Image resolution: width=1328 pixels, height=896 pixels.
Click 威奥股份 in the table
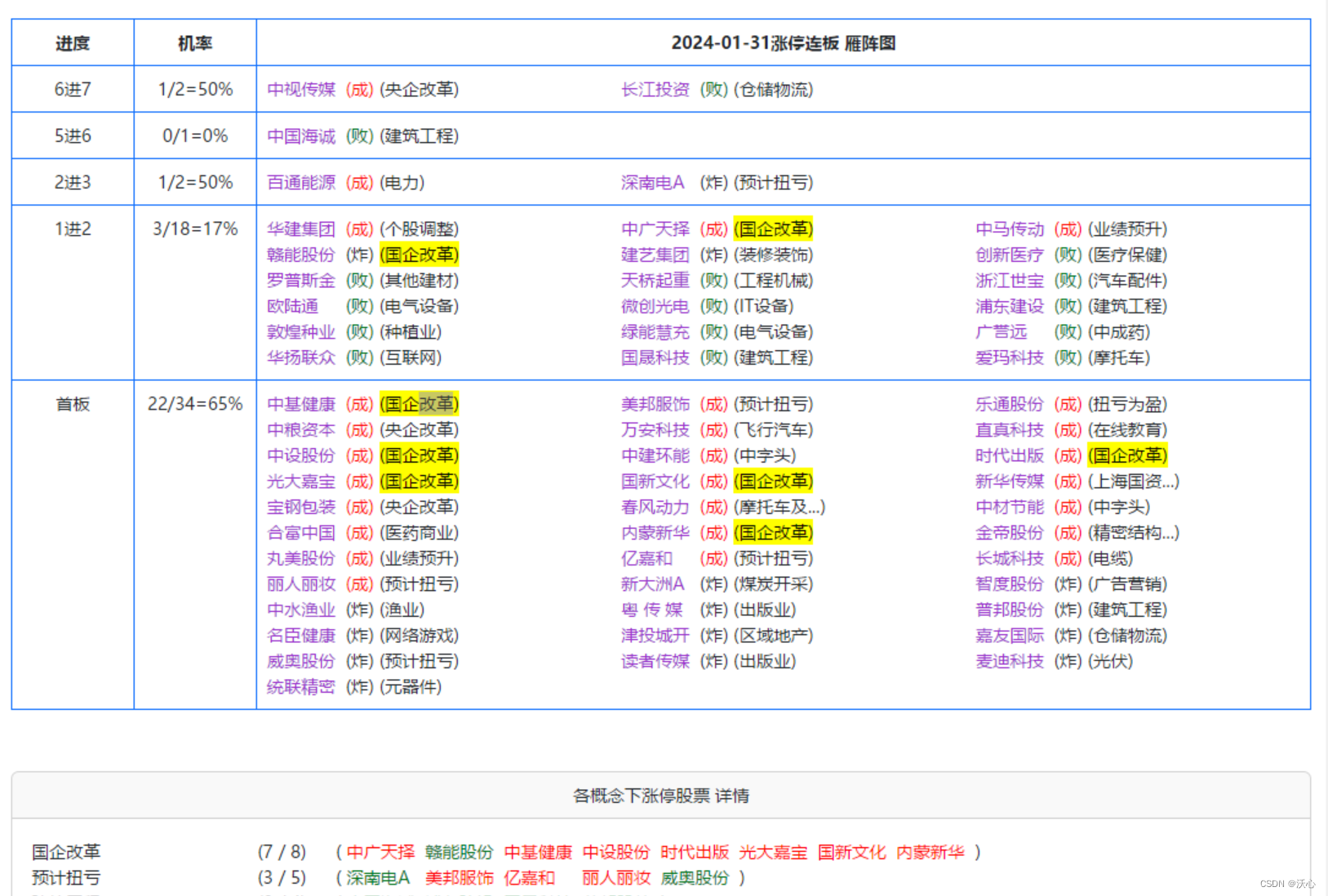[x=301, y=661]
